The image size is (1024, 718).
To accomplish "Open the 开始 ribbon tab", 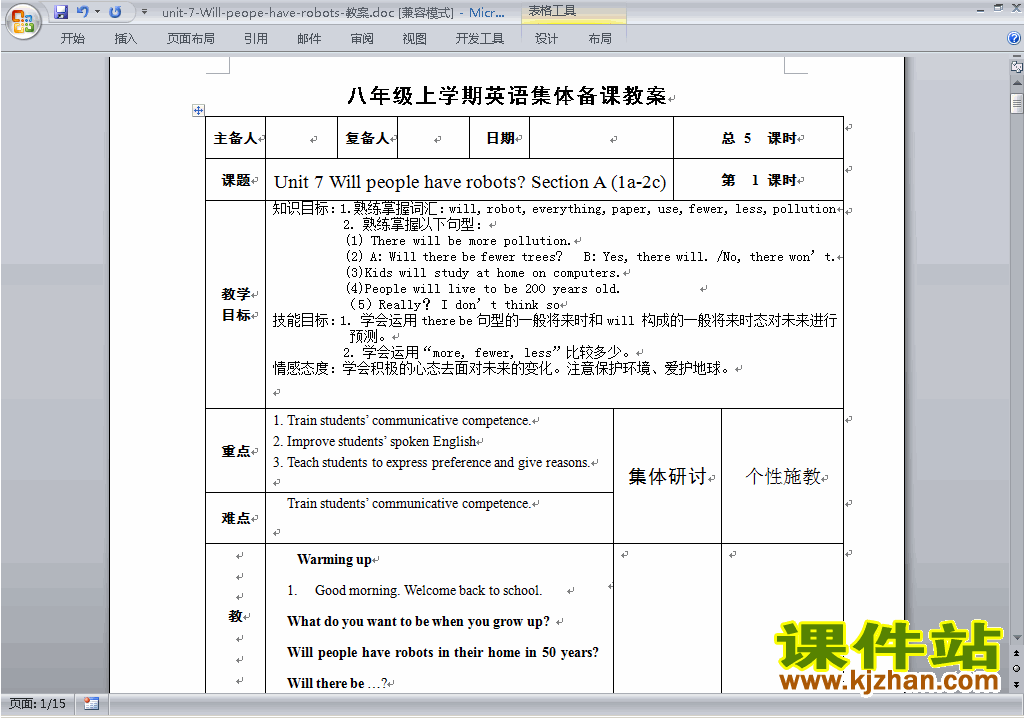I will coord(72,39).
